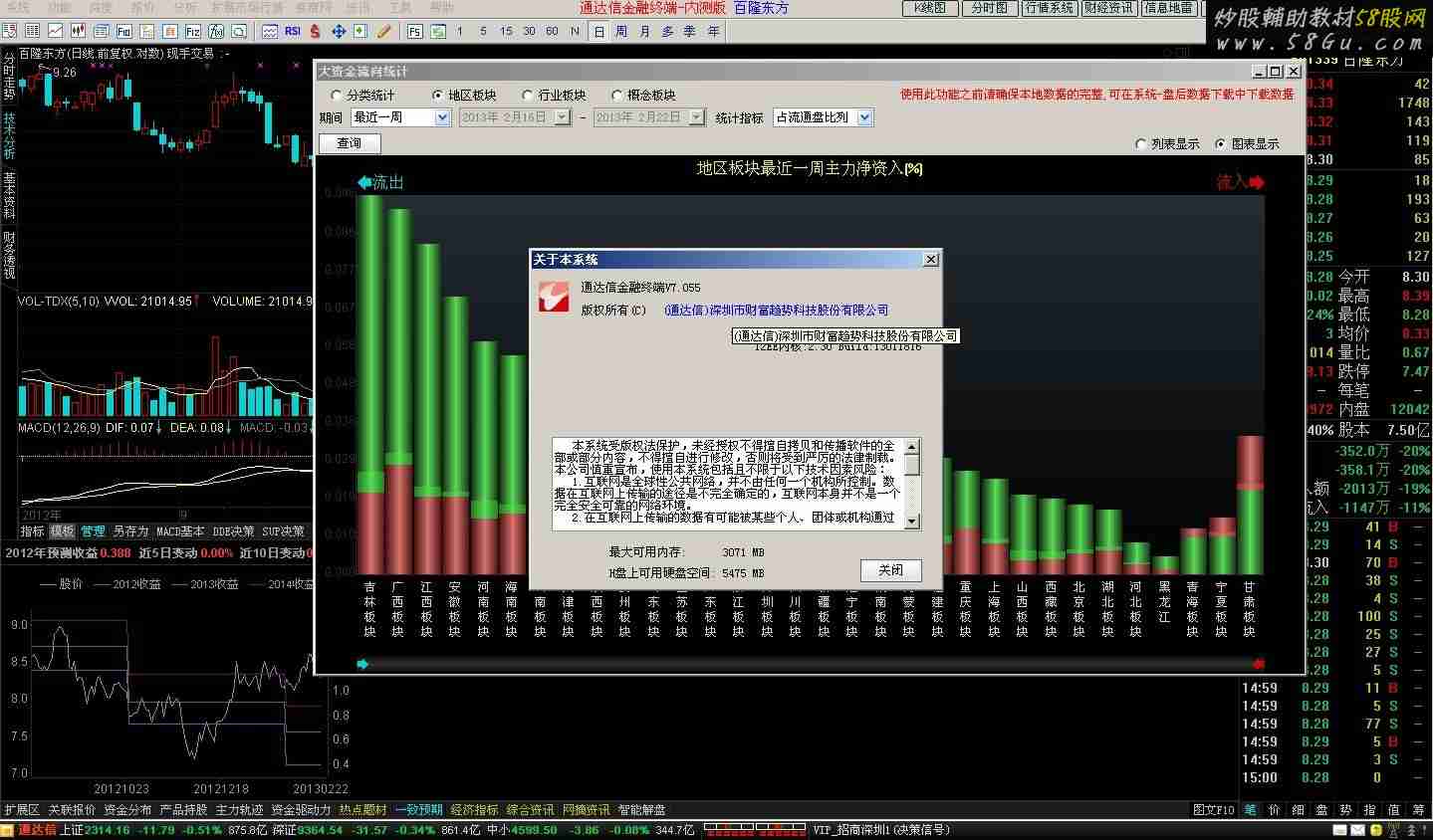Select monthly 月 period in toolbar
The image size is (1433, 840).
tap(644, 31)
